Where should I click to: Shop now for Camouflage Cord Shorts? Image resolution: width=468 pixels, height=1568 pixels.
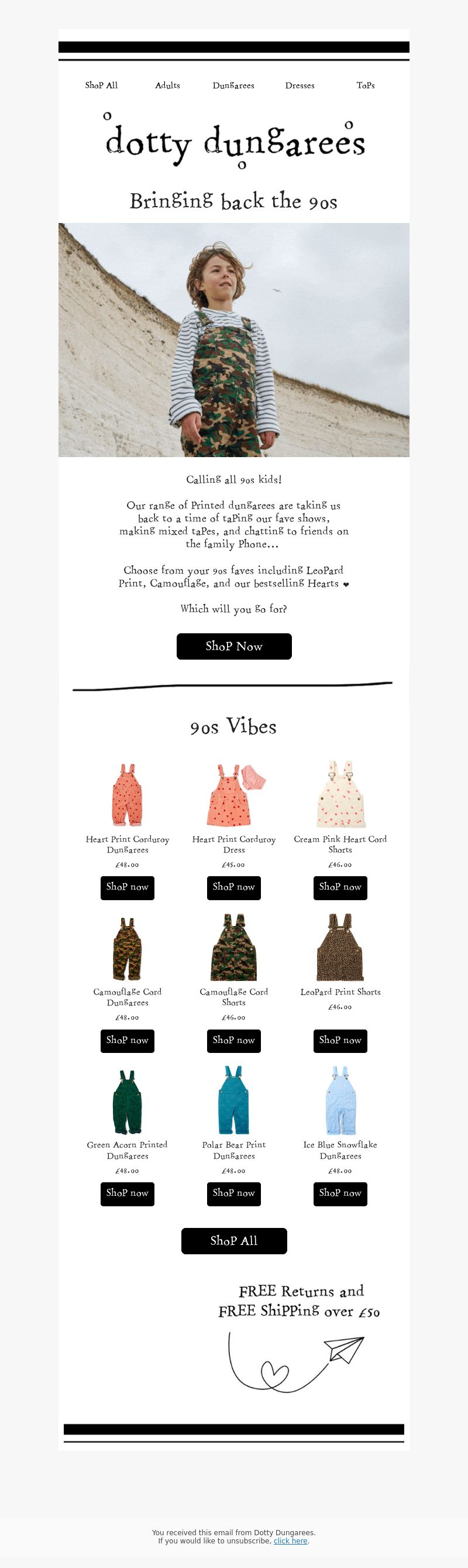click(x=233, y=1041)
